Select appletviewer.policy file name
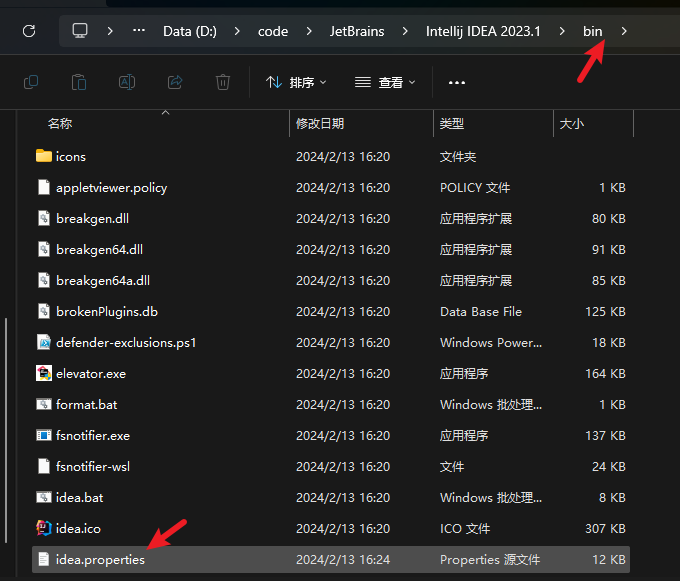This screenshot has width=680, height=581. [111, 188]
